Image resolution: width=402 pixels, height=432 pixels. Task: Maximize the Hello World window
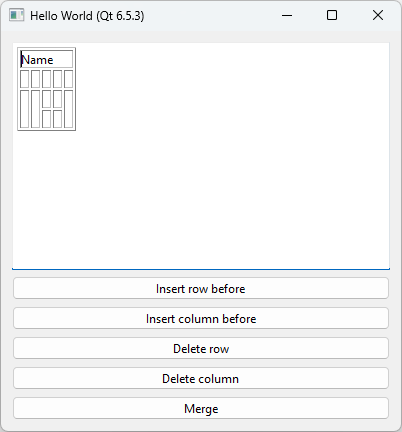coord(332,15)
